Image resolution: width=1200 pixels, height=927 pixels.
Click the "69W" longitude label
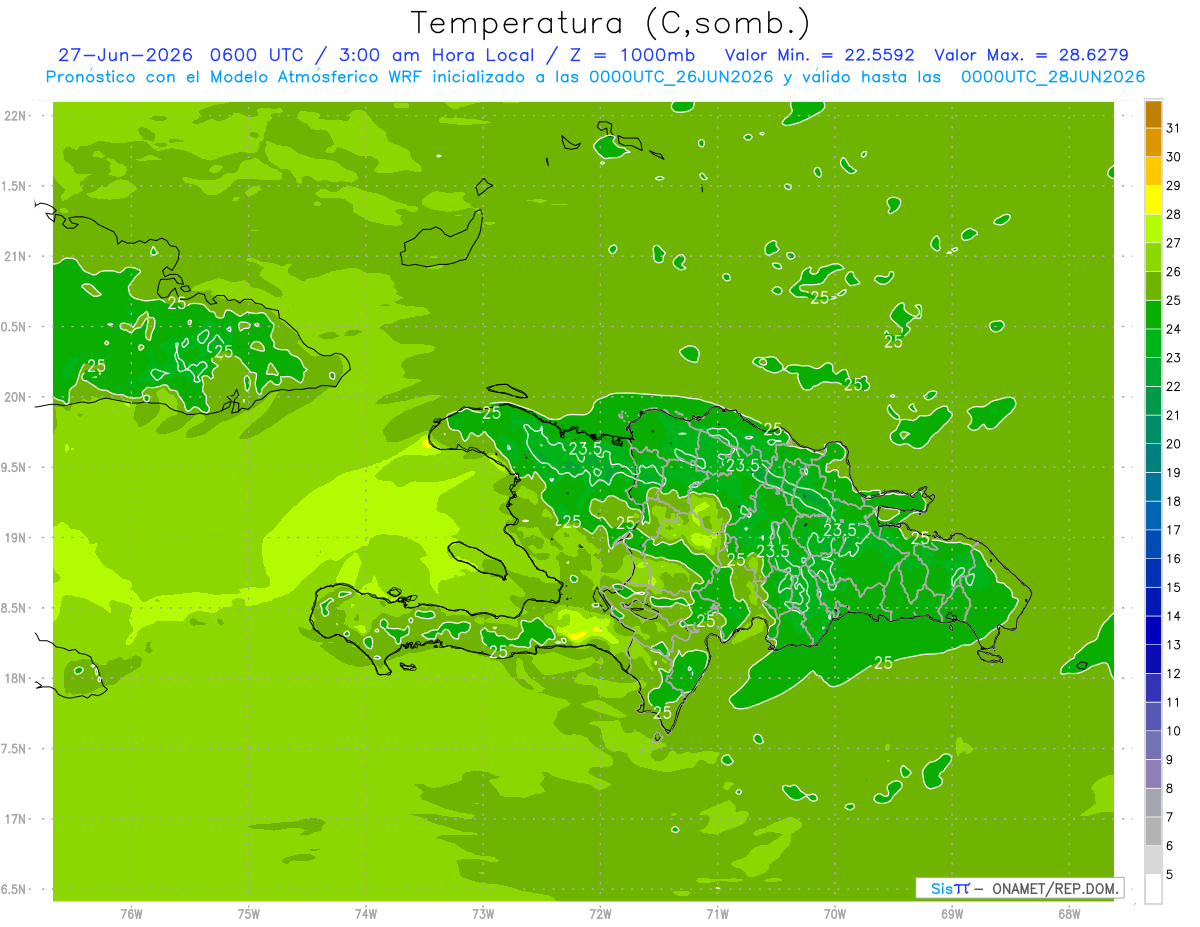(952, 914)
